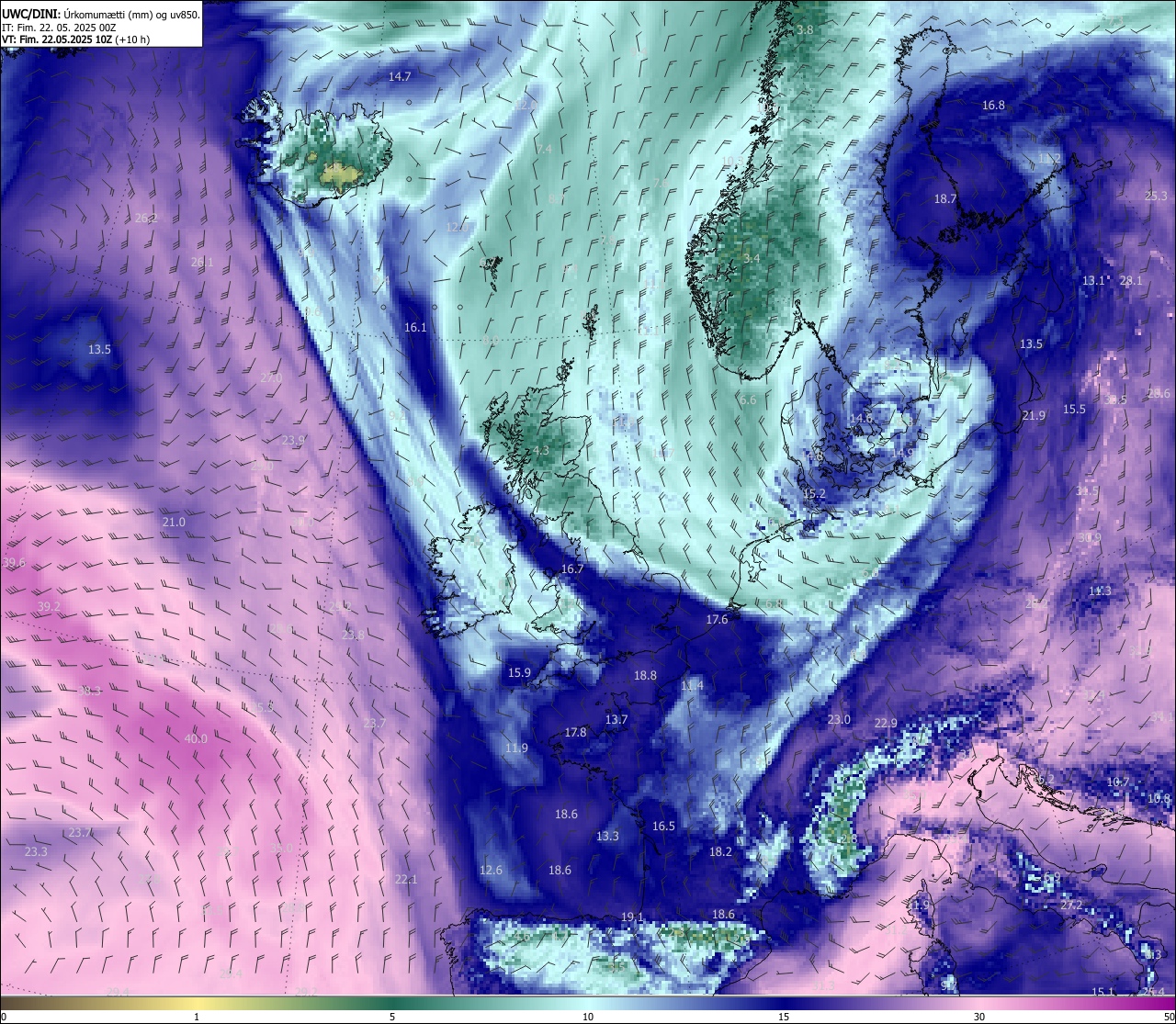Select the "IT: Fim. 22. 05. 2025 00Z" line

59,28
